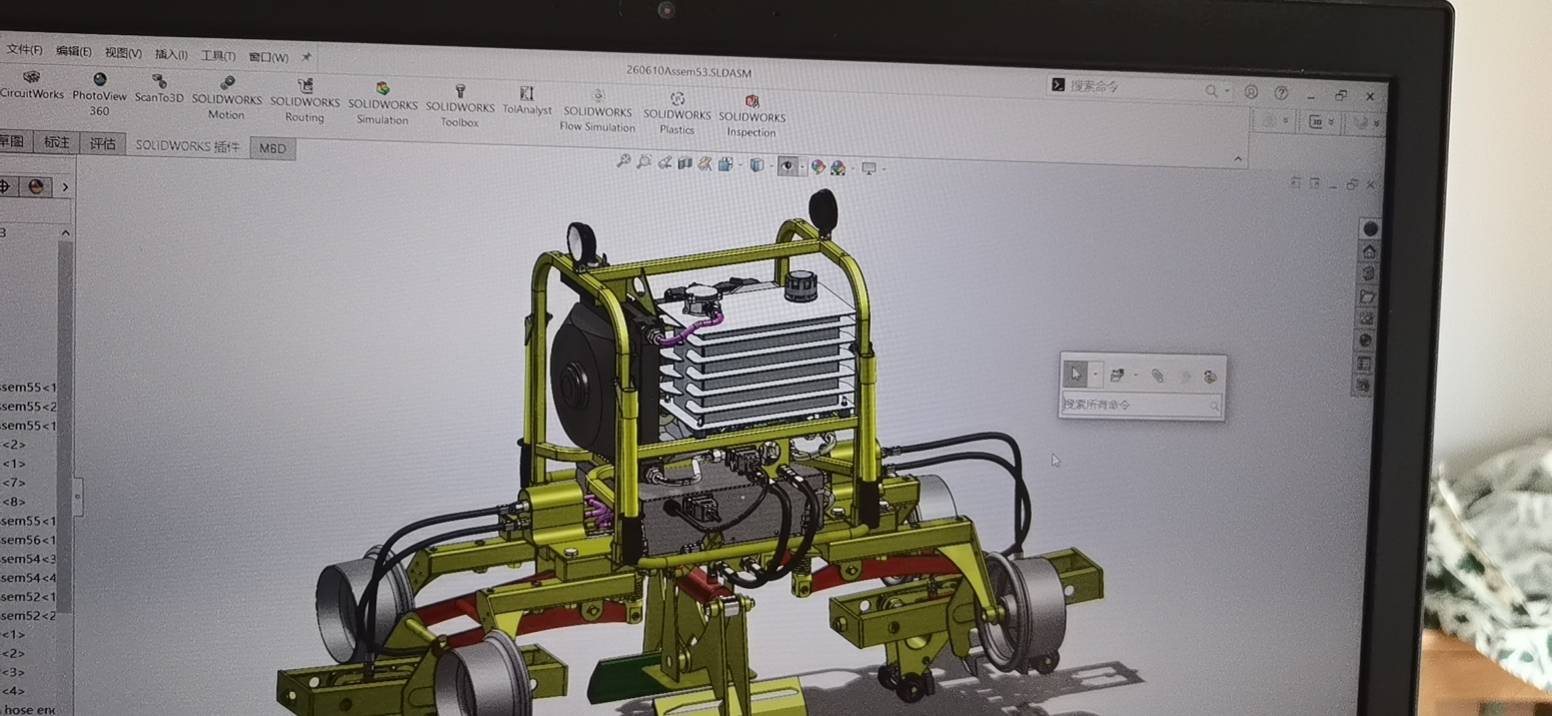Image resolution: width=1552 pixels, height=716 pixels.
Task: Collapse the ribbon with the chevron arrow
Action: 1238,159
